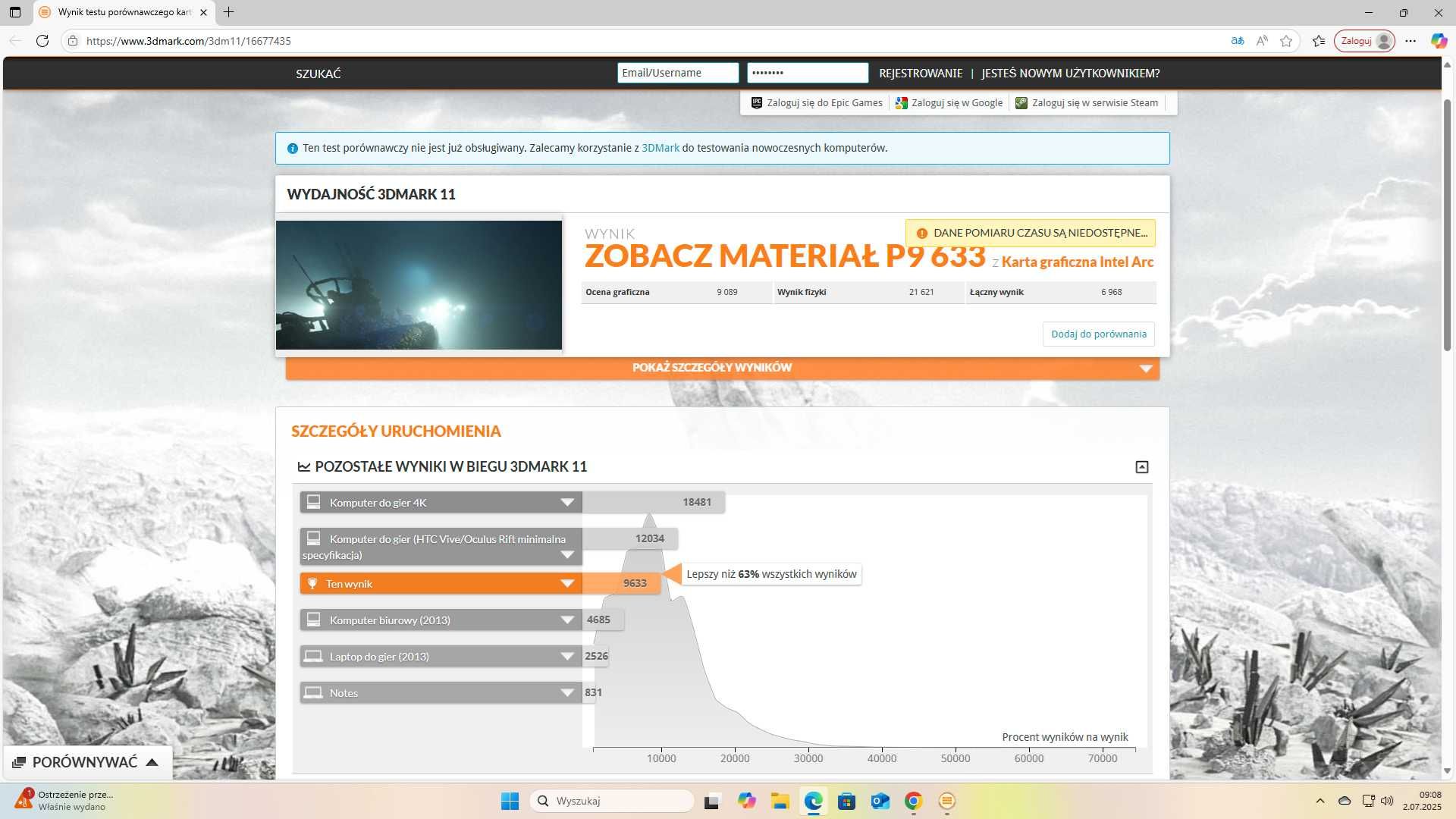The image size is (1456, 819).
Task: Click laptop icon in Notes row
Action: tap(313, 693)
